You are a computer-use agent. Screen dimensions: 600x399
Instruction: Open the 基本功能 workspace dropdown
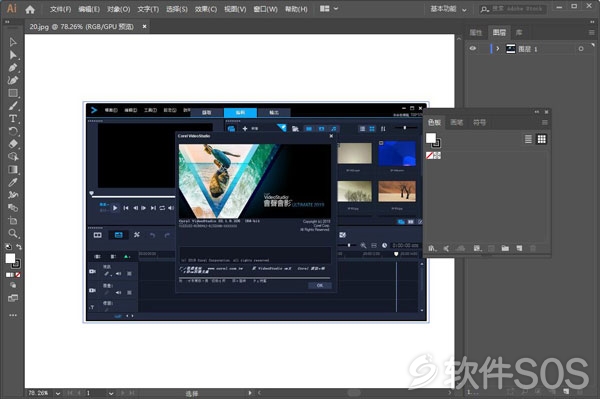[448, 9]
